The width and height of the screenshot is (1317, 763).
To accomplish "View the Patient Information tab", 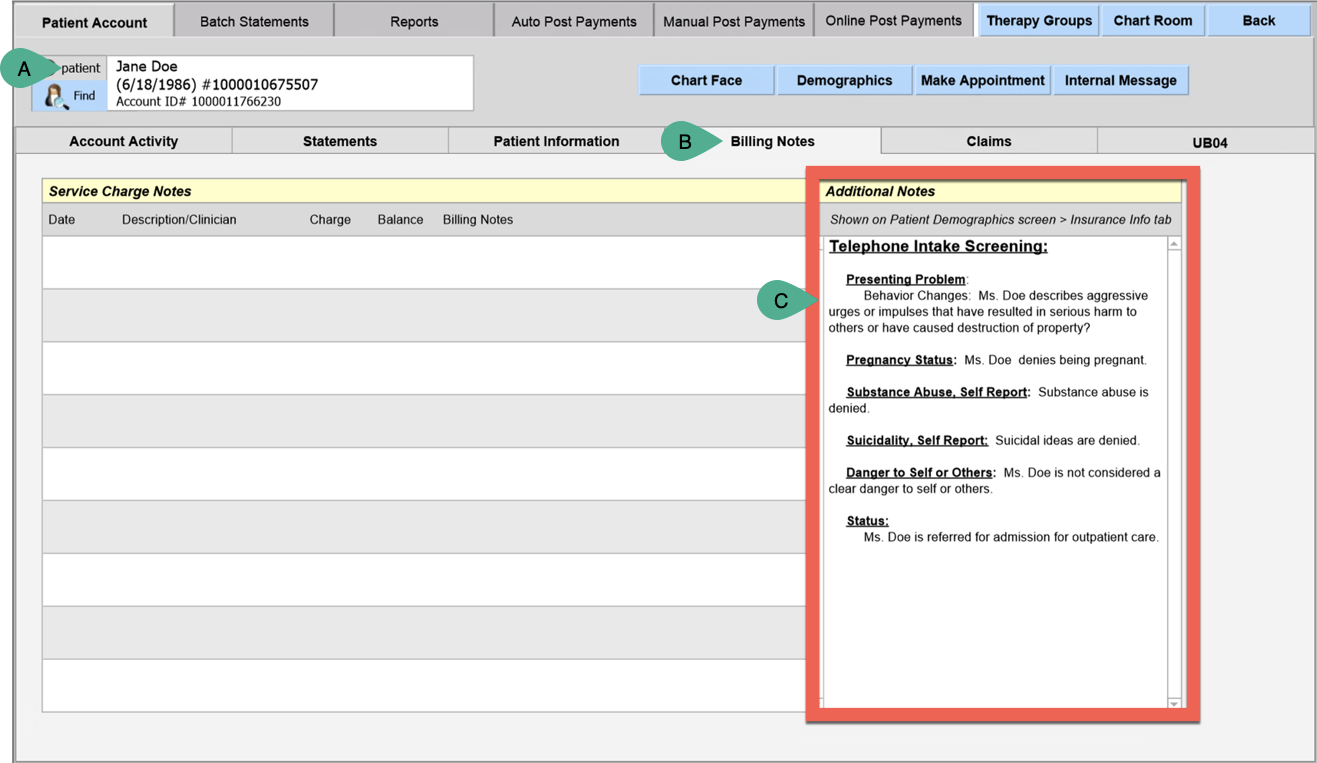I will (x=556, y=141).
